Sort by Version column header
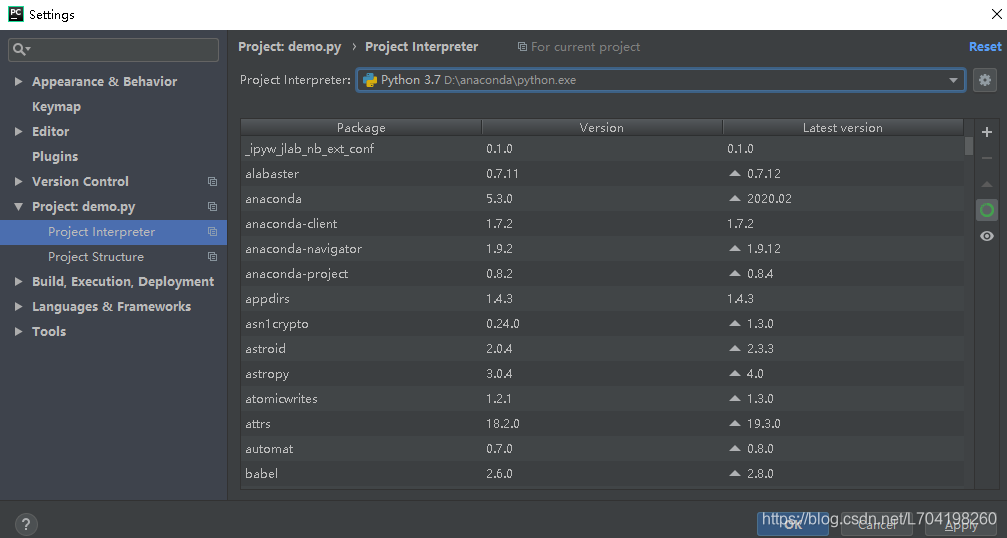1007x538 pixels. point(602,128)
